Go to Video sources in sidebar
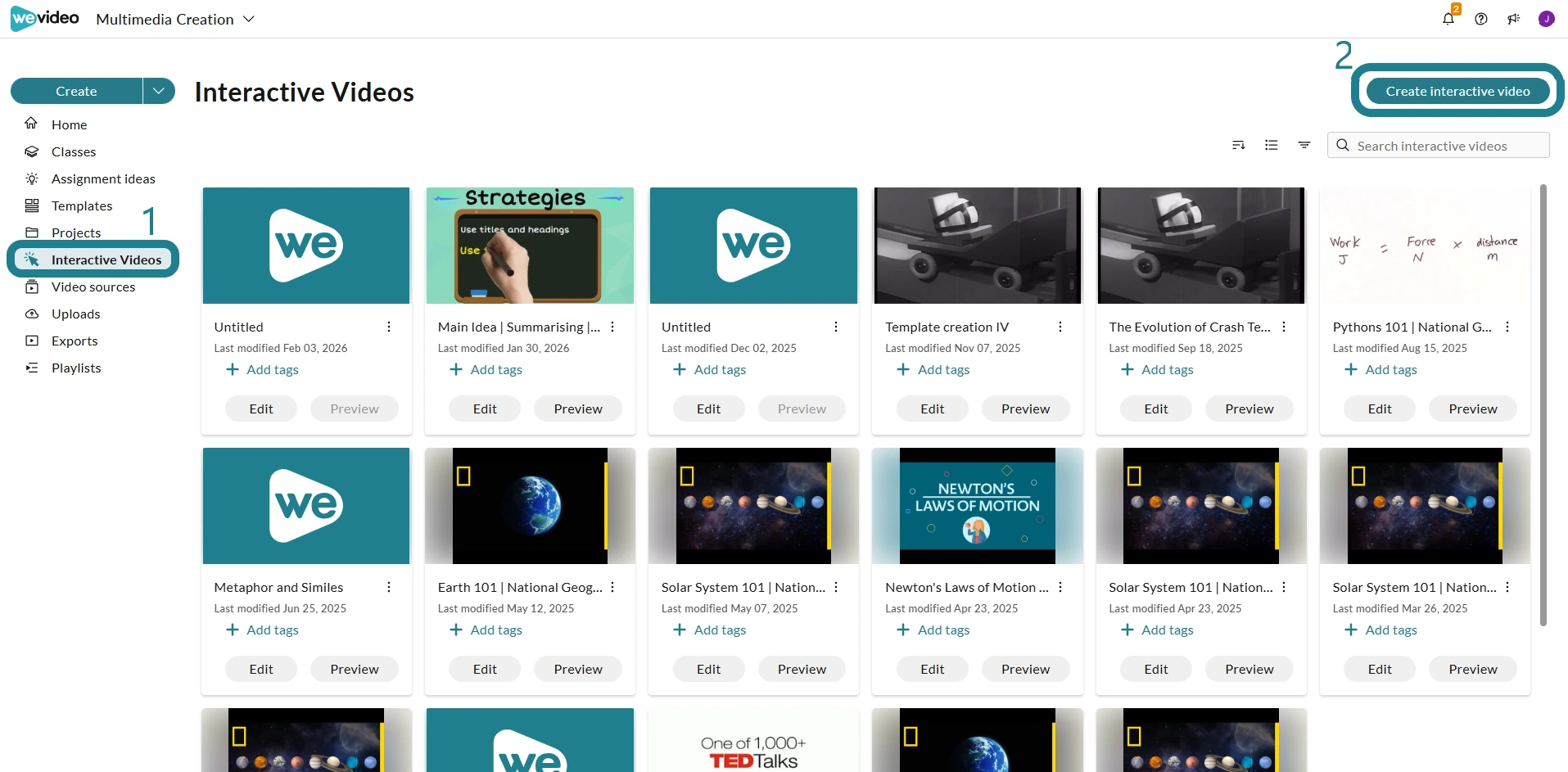This screenshot has height=772, width=1568. [x=93, y=287]
